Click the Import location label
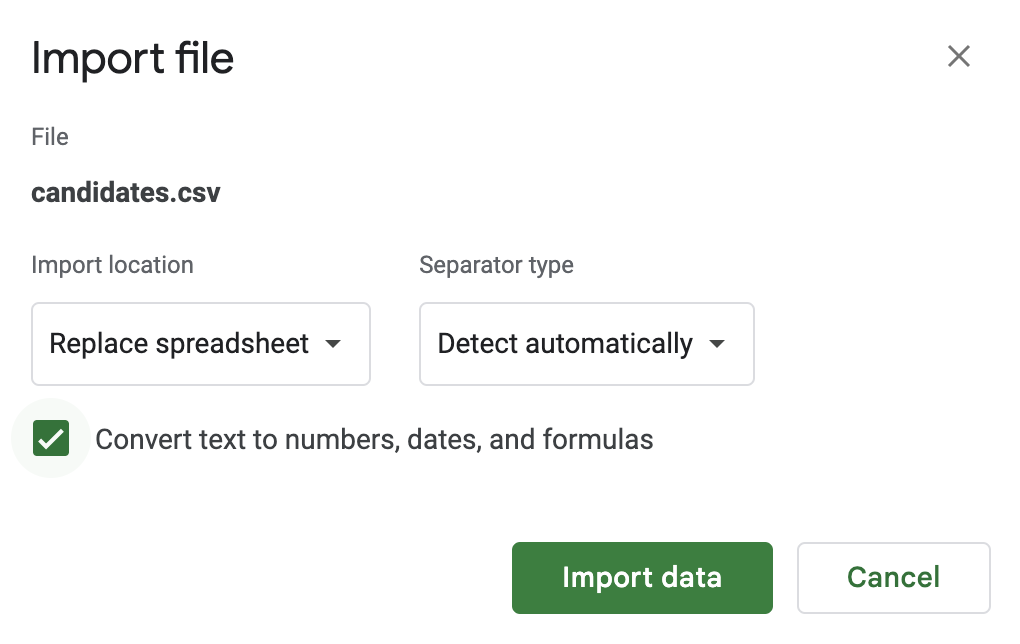Viewport: 1020px width, 644px height. 113,265
